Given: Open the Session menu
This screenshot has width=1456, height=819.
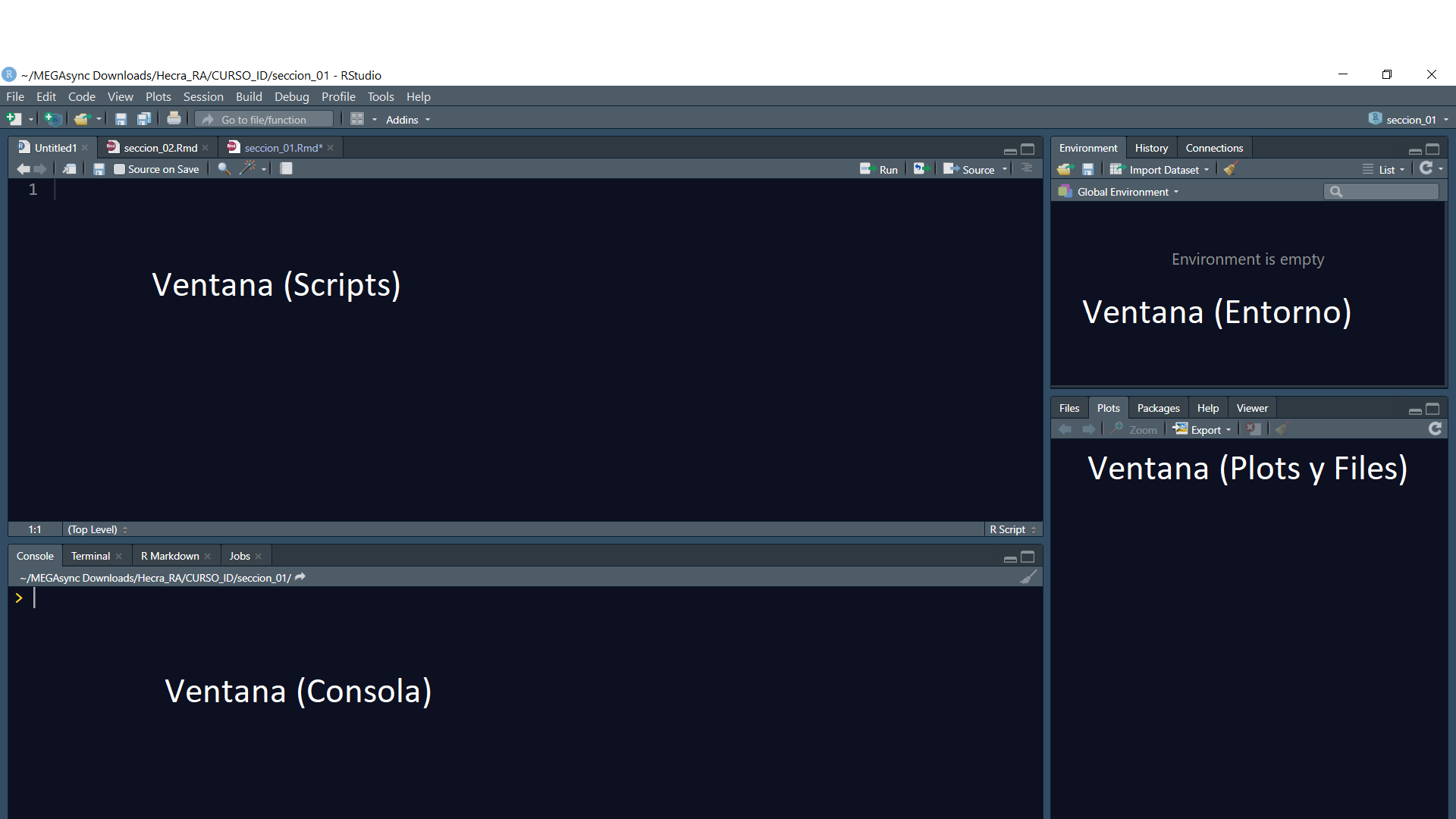Looking at the screenshot, I should pos(202,96).
